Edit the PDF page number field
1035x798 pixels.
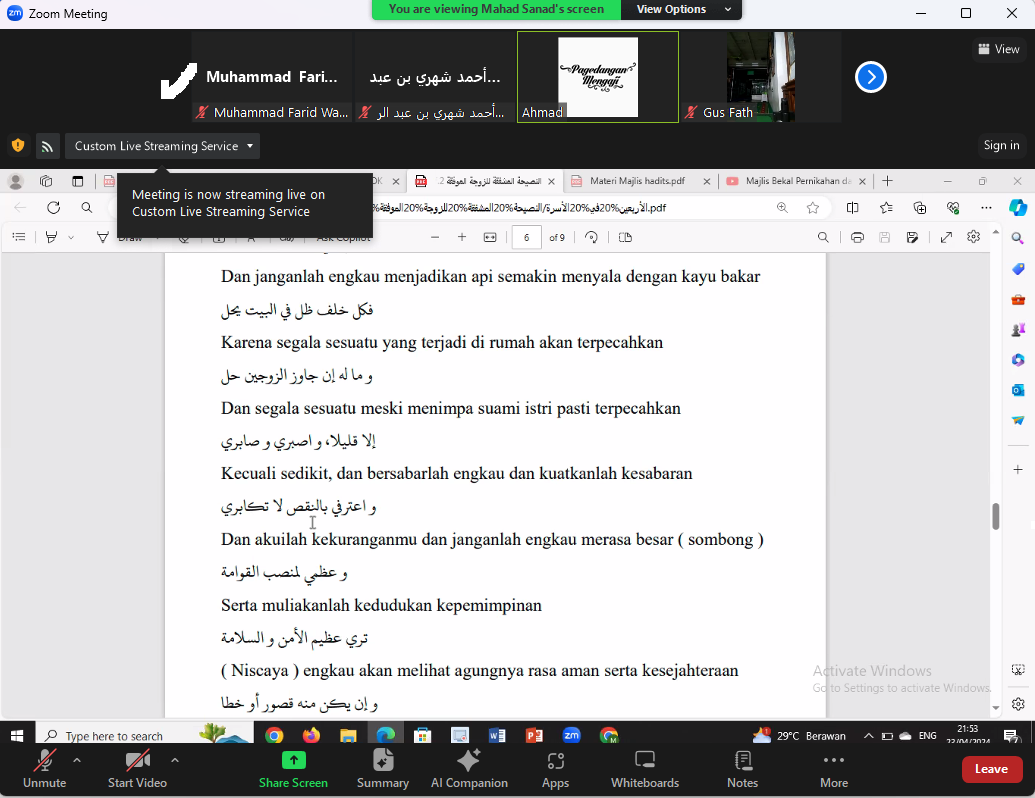pyautogui.click(x=526, y=237)
